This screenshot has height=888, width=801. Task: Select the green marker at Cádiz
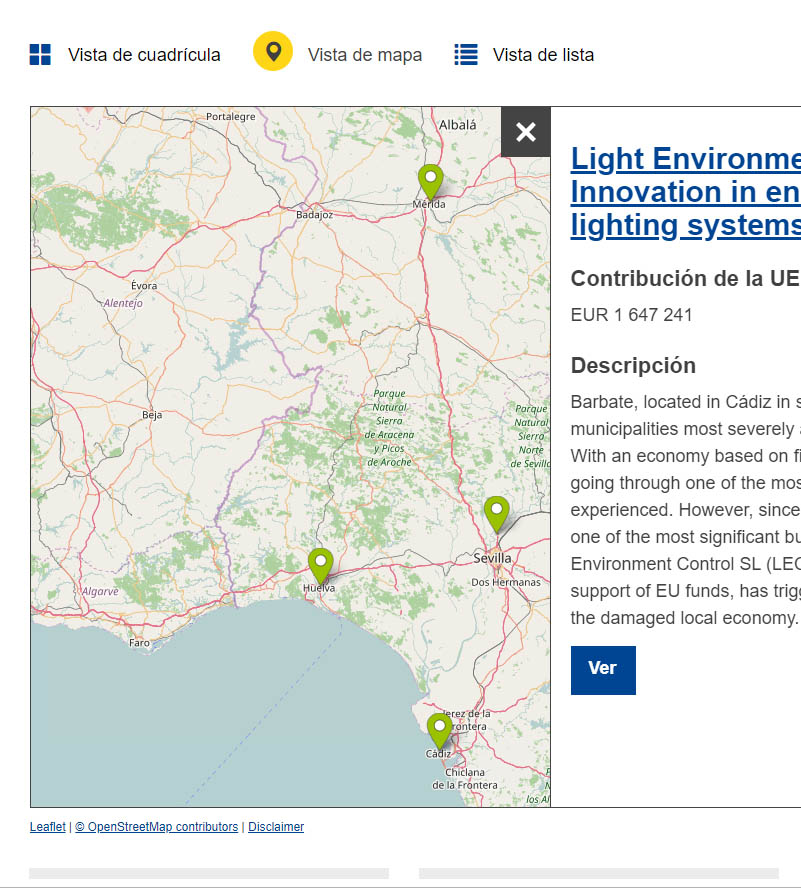(x=439, y=730)
